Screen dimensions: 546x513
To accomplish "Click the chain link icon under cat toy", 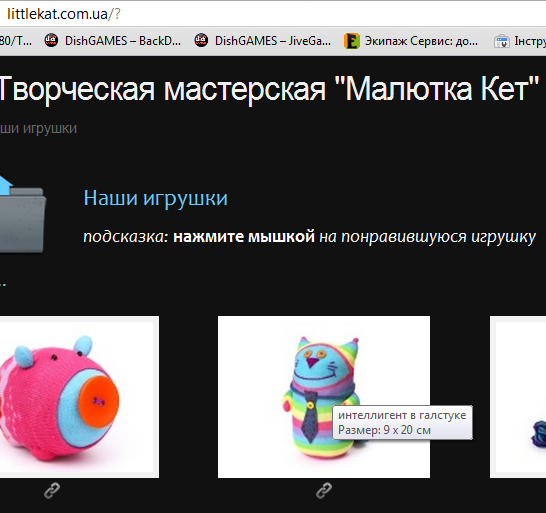I will tap(324, 491).
